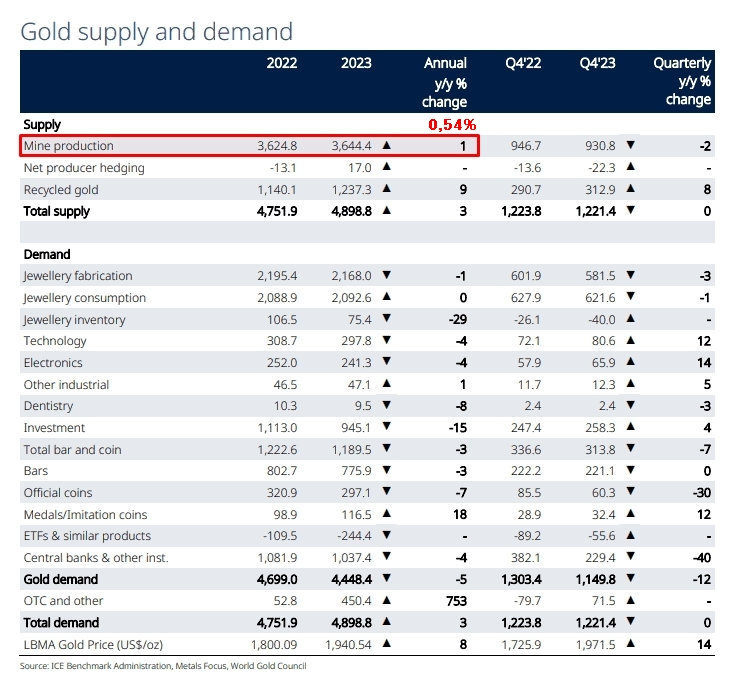Click the Quarterly y/y % change column header
This screenshot has height=691, width=731.
pyautogui.click(x=682, y=81)
